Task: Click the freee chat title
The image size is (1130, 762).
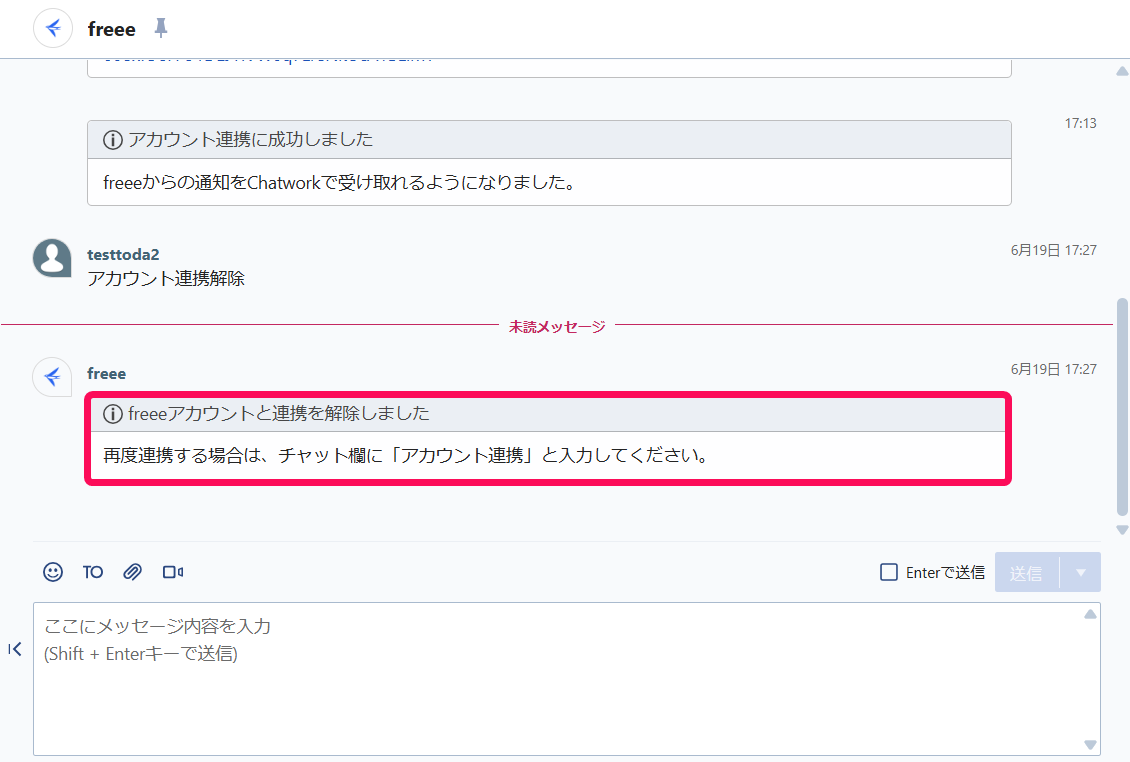Action: tap(111, 29)
